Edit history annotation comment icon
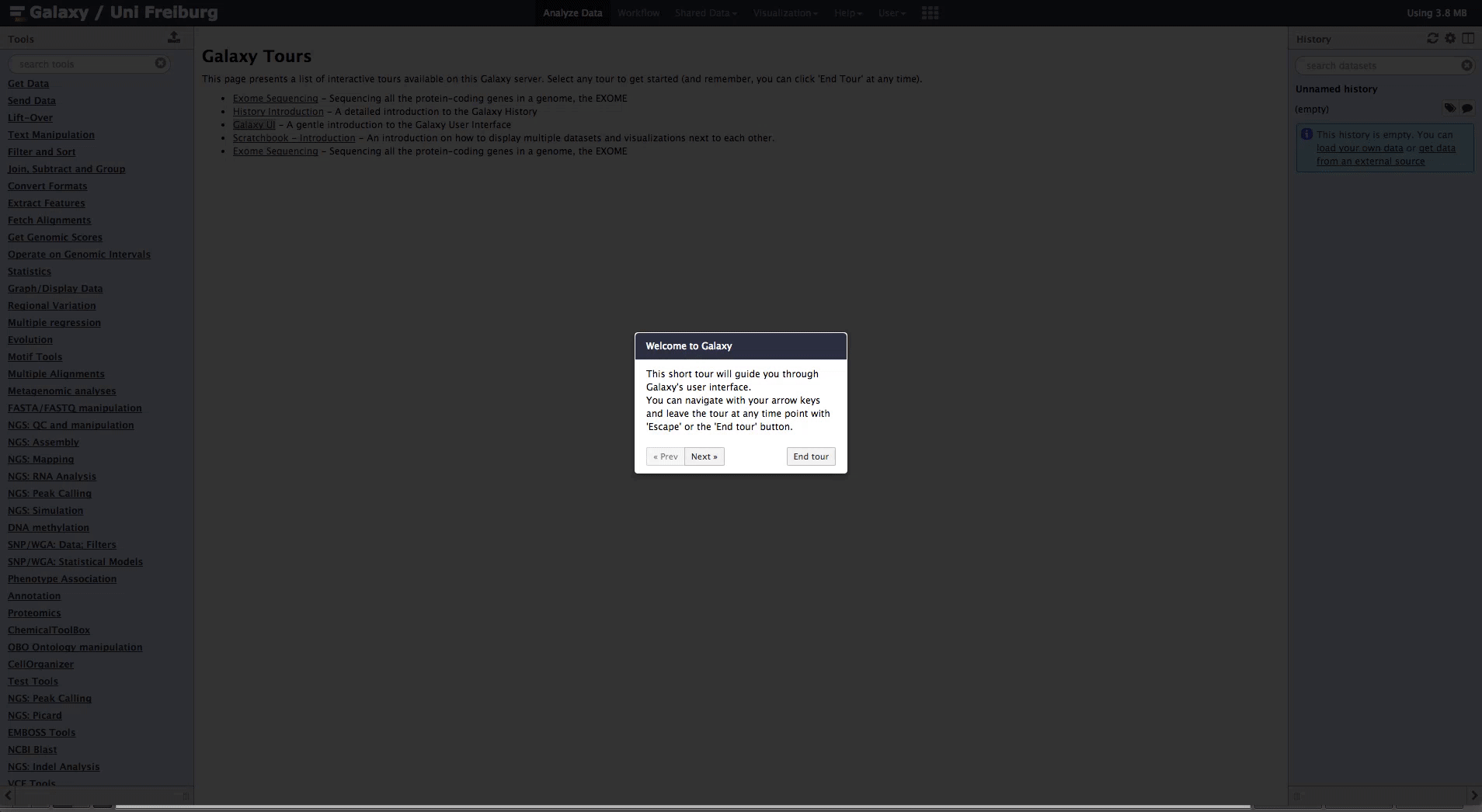This screenshot has height=812, width=1482. 1466,109
